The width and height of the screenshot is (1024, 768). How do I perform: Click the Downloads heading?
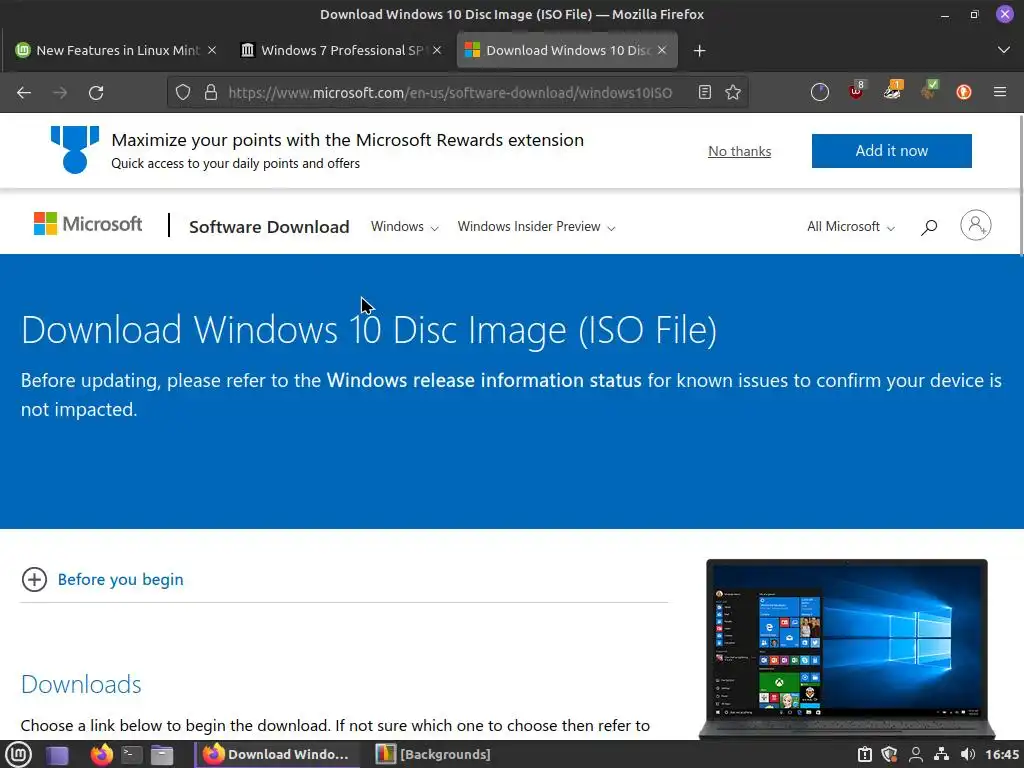[81, 684]
